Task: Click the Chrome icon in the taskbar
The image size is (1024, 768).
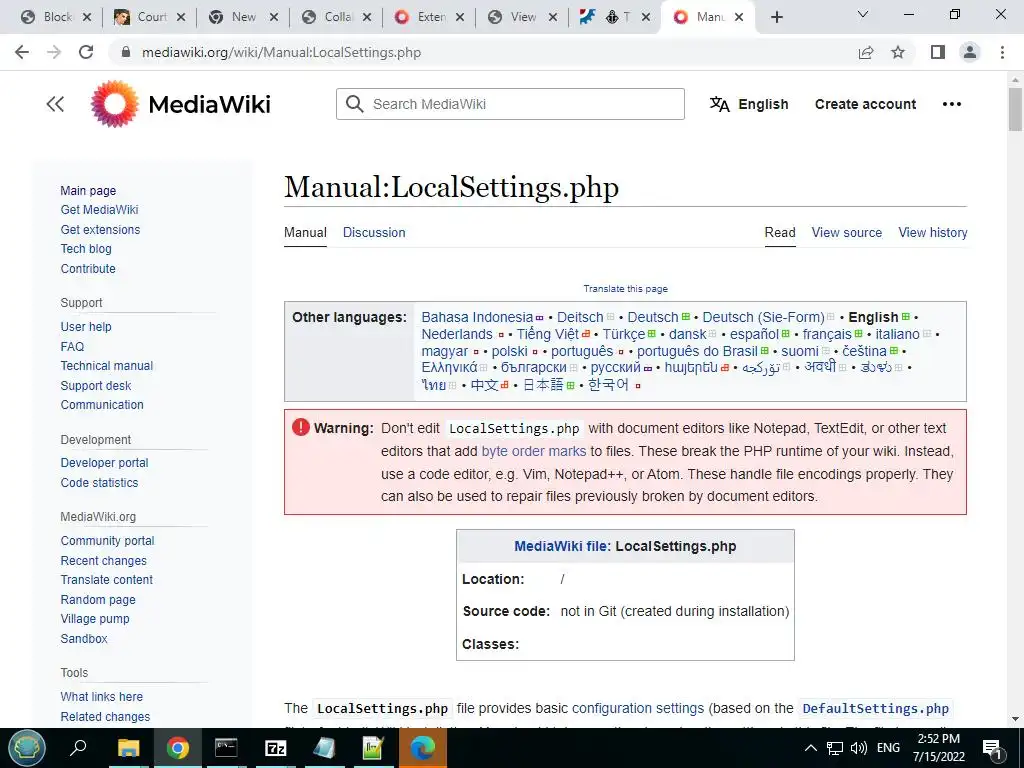Action: point(177,748)
